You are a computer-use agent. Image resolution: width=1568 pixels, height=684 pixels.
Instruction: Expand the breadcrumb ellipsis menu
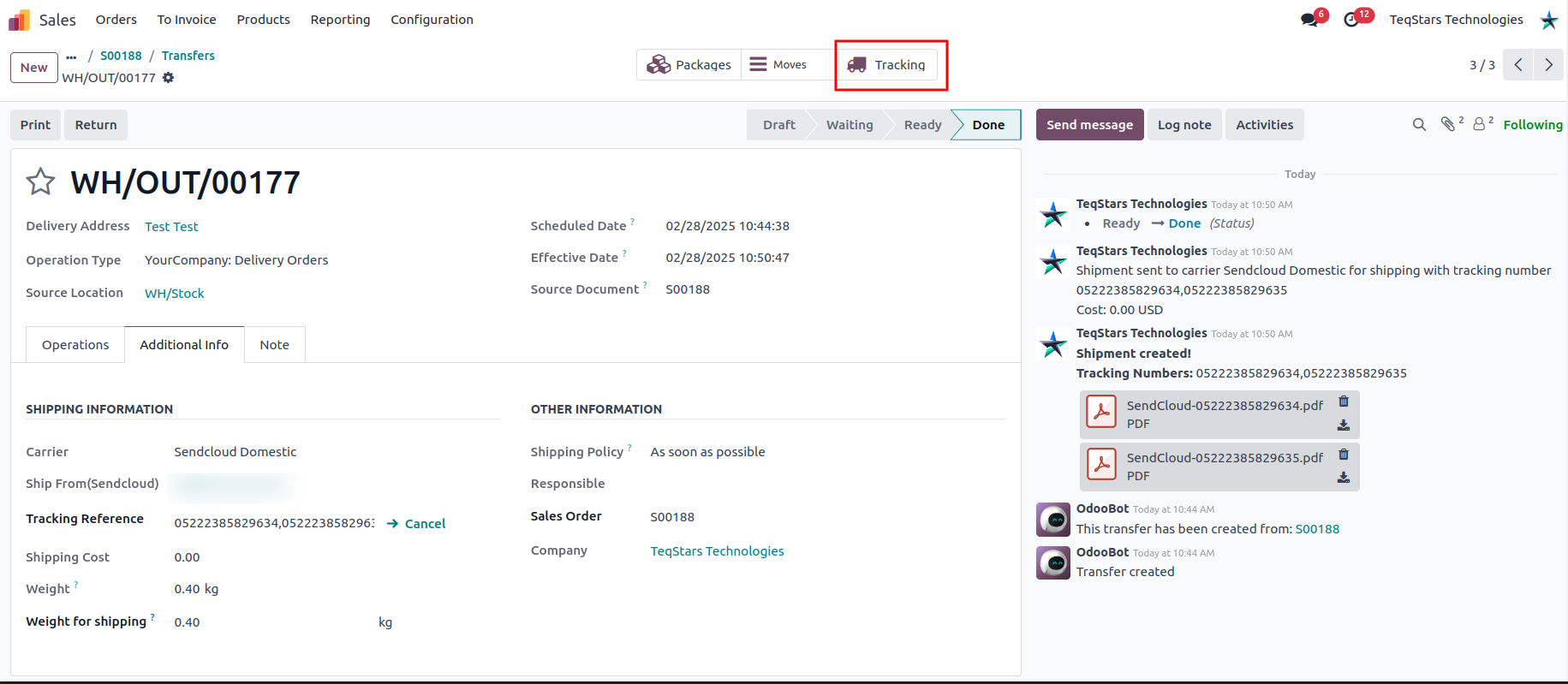click(71, 57)
